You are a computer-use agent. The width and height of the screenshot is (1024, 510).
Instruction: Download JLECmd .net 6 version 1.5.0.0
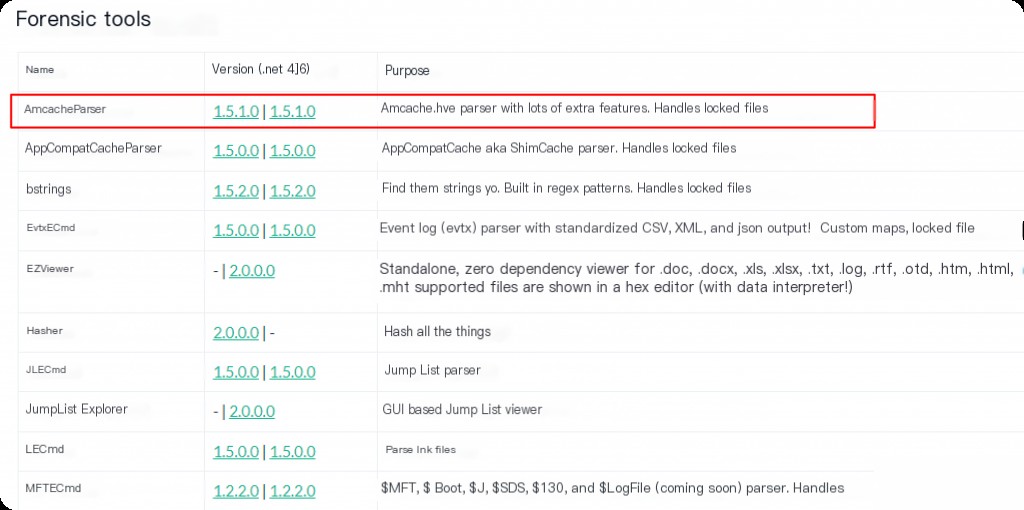click(293, 372)
